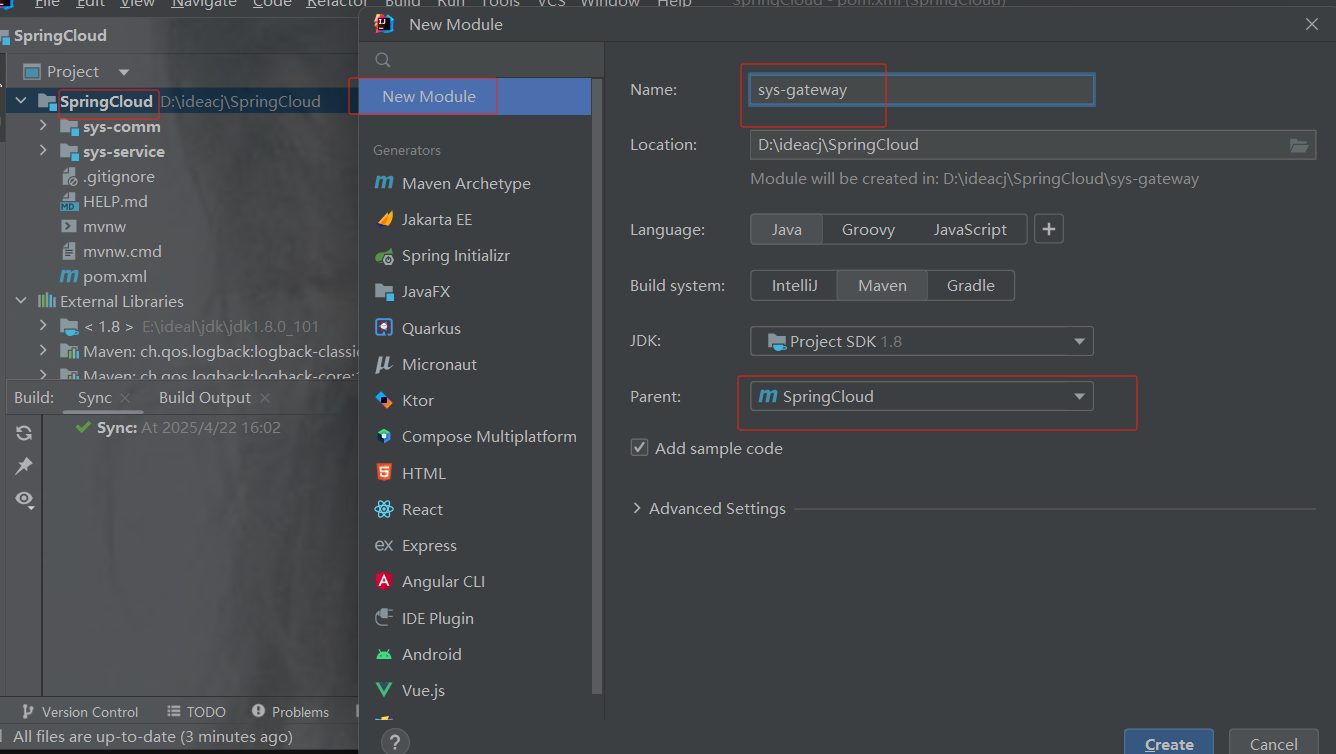Image resolution: width=1336 pixels, height=754 pixels.
Task: Click the Cancel button
Action: tap(1274, 743)
